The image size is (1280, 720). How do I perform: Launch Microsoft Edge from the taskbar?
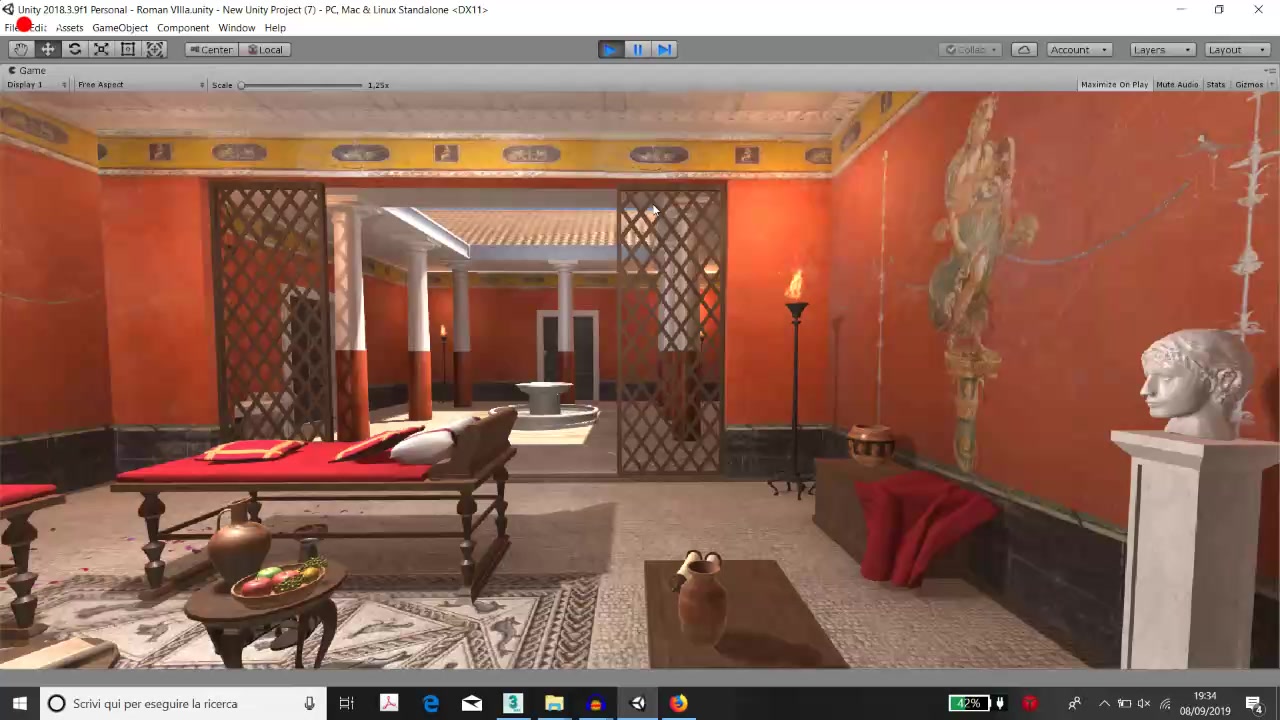pyautogui.click(x=430, y=703)
